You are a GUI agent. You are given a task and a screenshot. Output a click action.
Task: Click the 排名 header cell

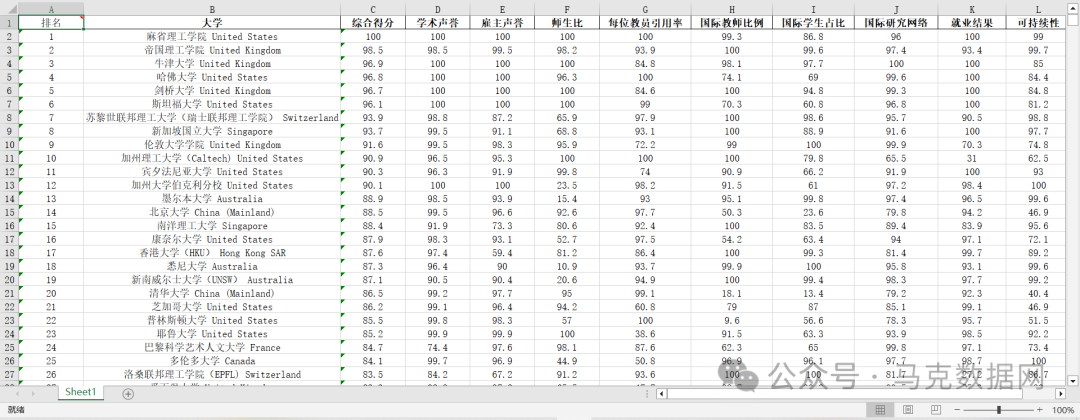(51, 23)
